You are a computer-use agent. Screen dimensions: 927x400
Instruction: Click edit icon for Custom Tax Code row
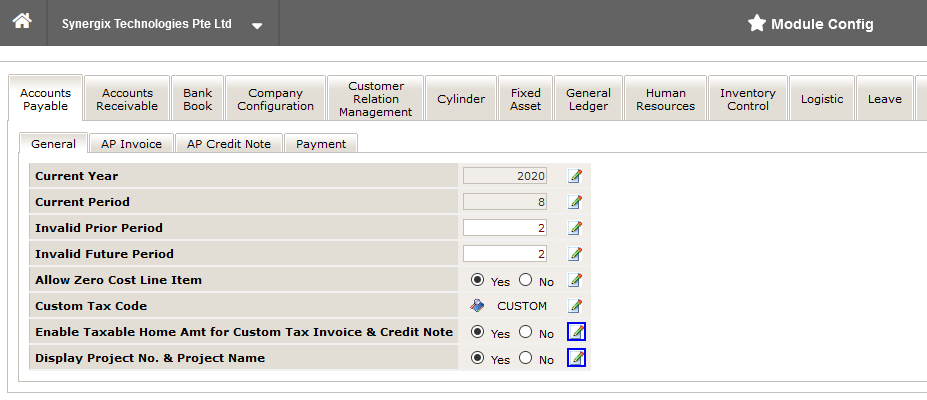tap(575, 305)
